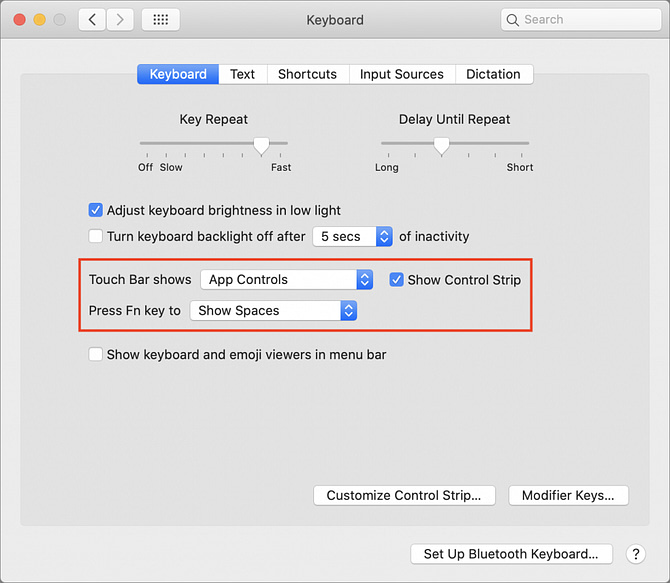Open Modifier Keys settings
Screen dimensions: 670x583
(568, 495)
